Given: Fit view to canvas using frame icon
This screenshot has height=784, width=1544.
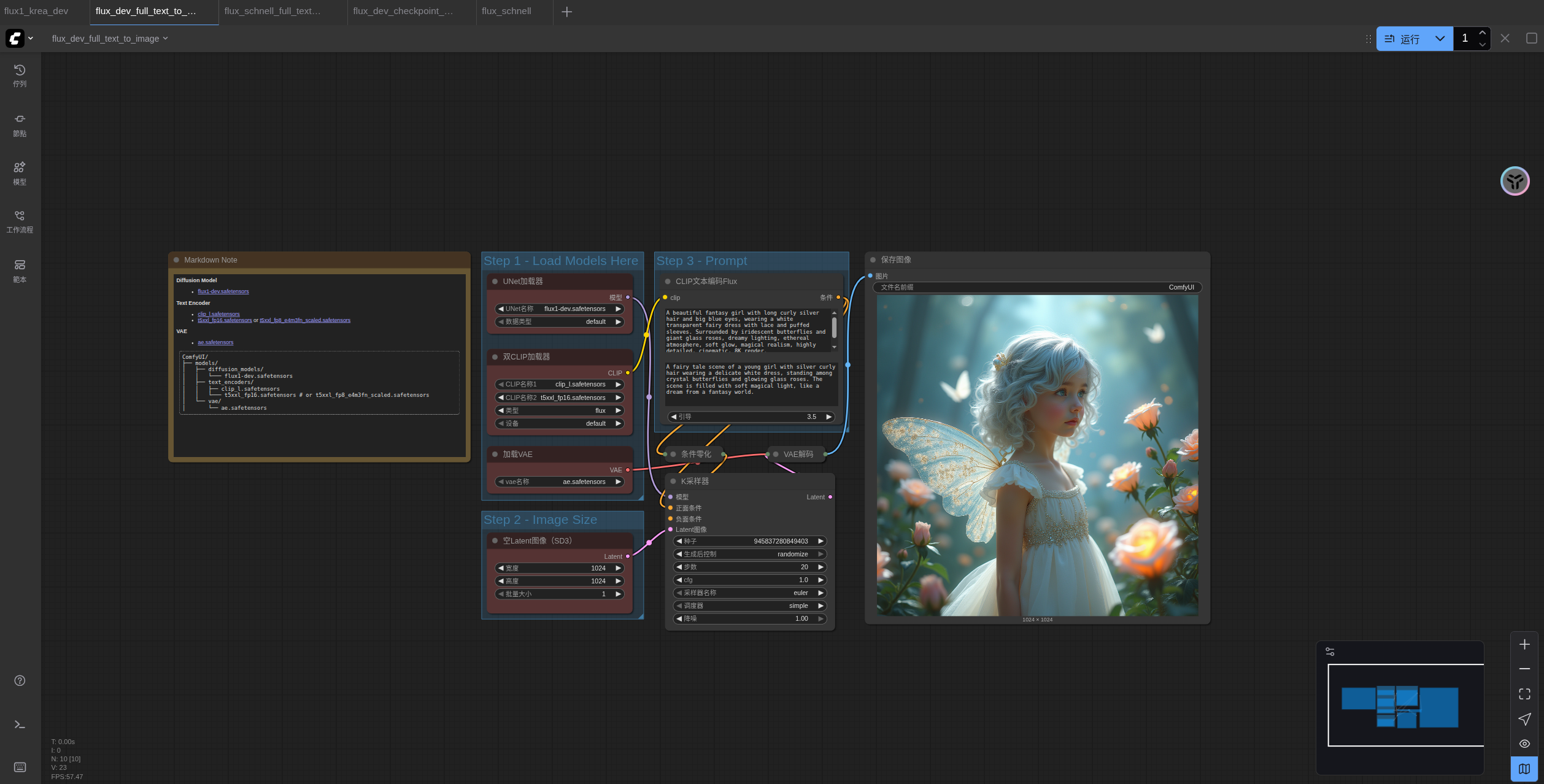Looking at the screenshot, I should [x=1524, y=694].
